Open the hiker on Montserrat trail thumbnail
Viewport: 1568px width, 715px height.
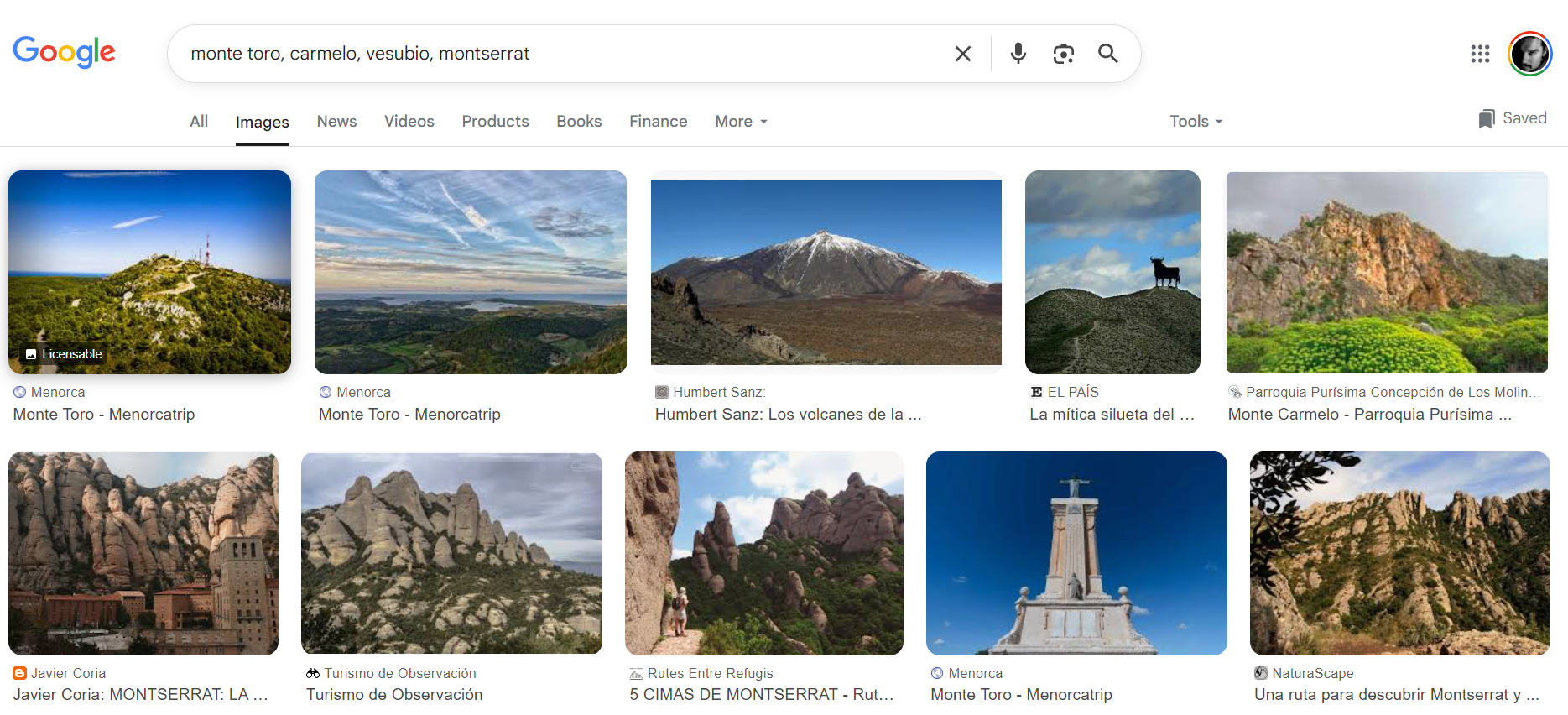(x=764, y=553)
